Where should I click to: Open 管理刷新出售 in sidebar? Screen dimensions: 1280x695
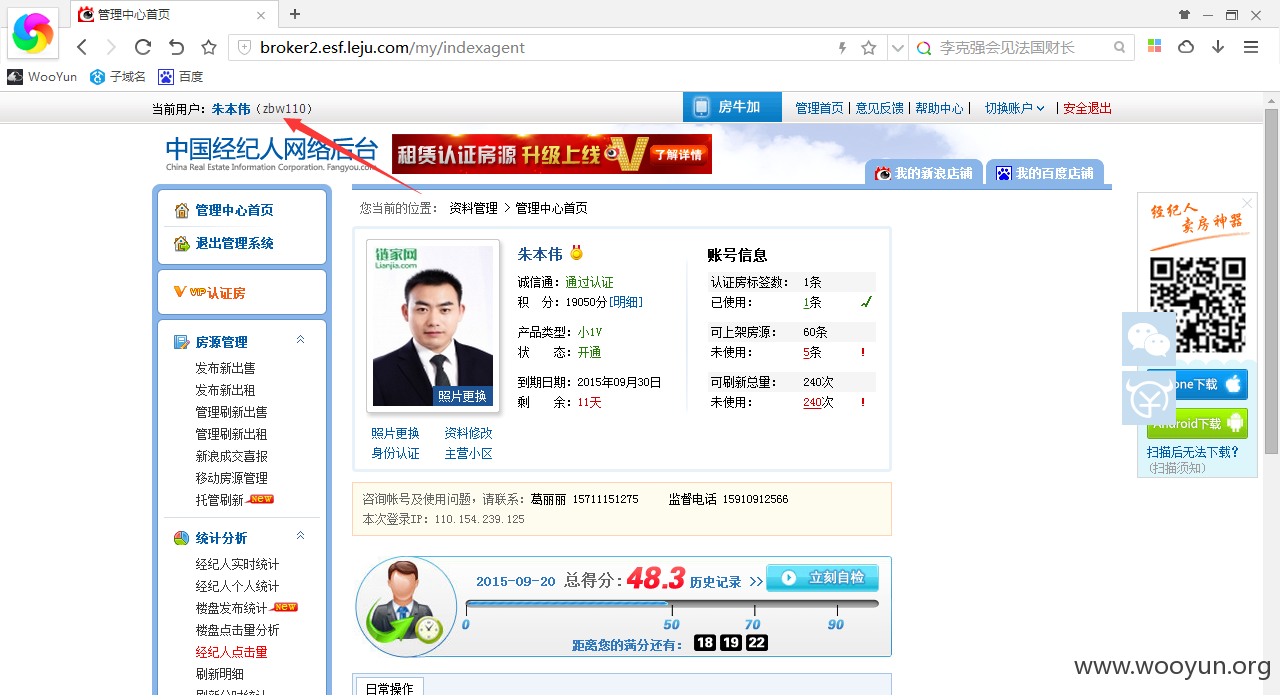[x=231, y=412]
